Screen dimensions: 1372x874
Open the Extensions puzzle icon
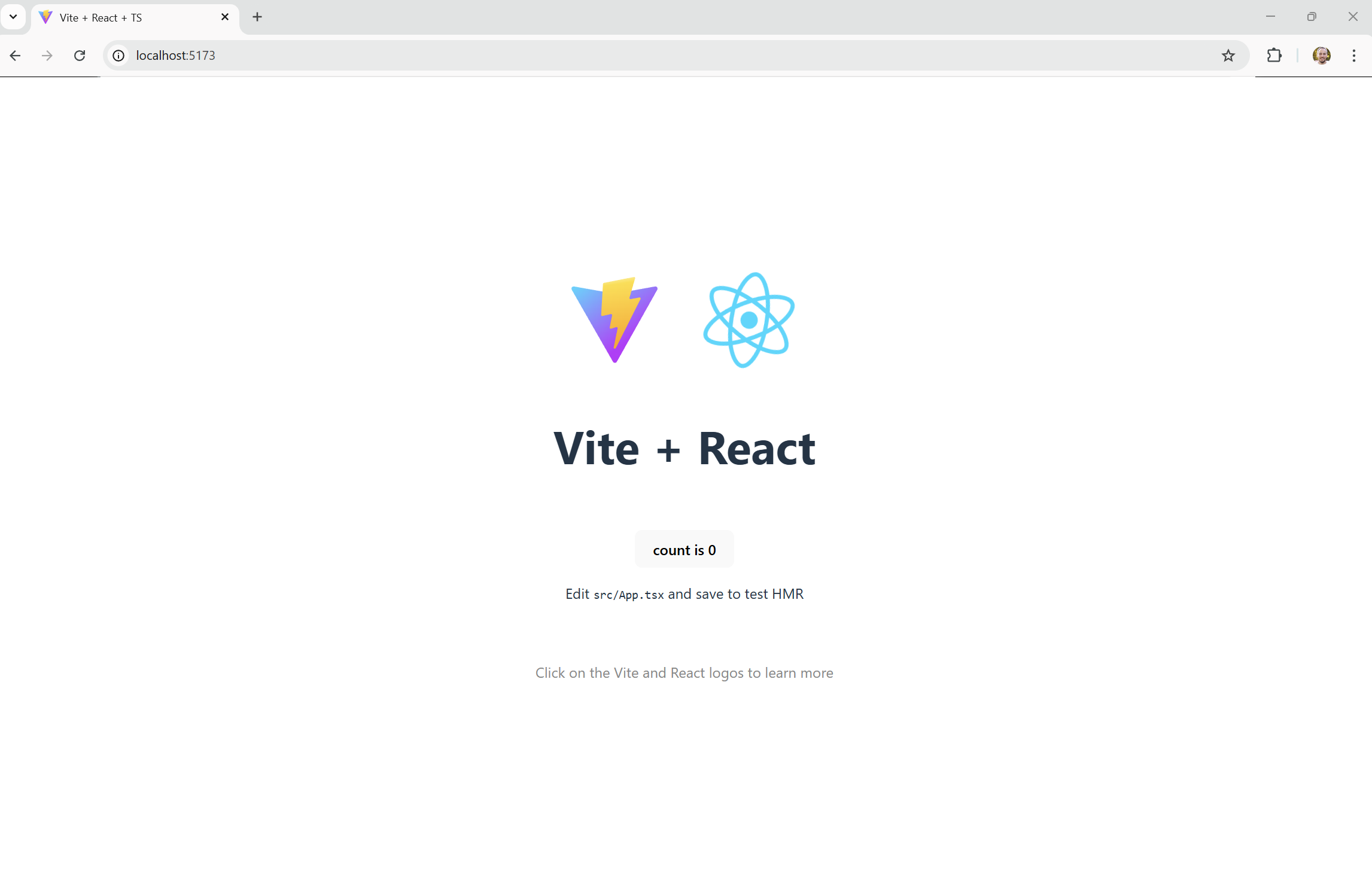coord(1274,56)
